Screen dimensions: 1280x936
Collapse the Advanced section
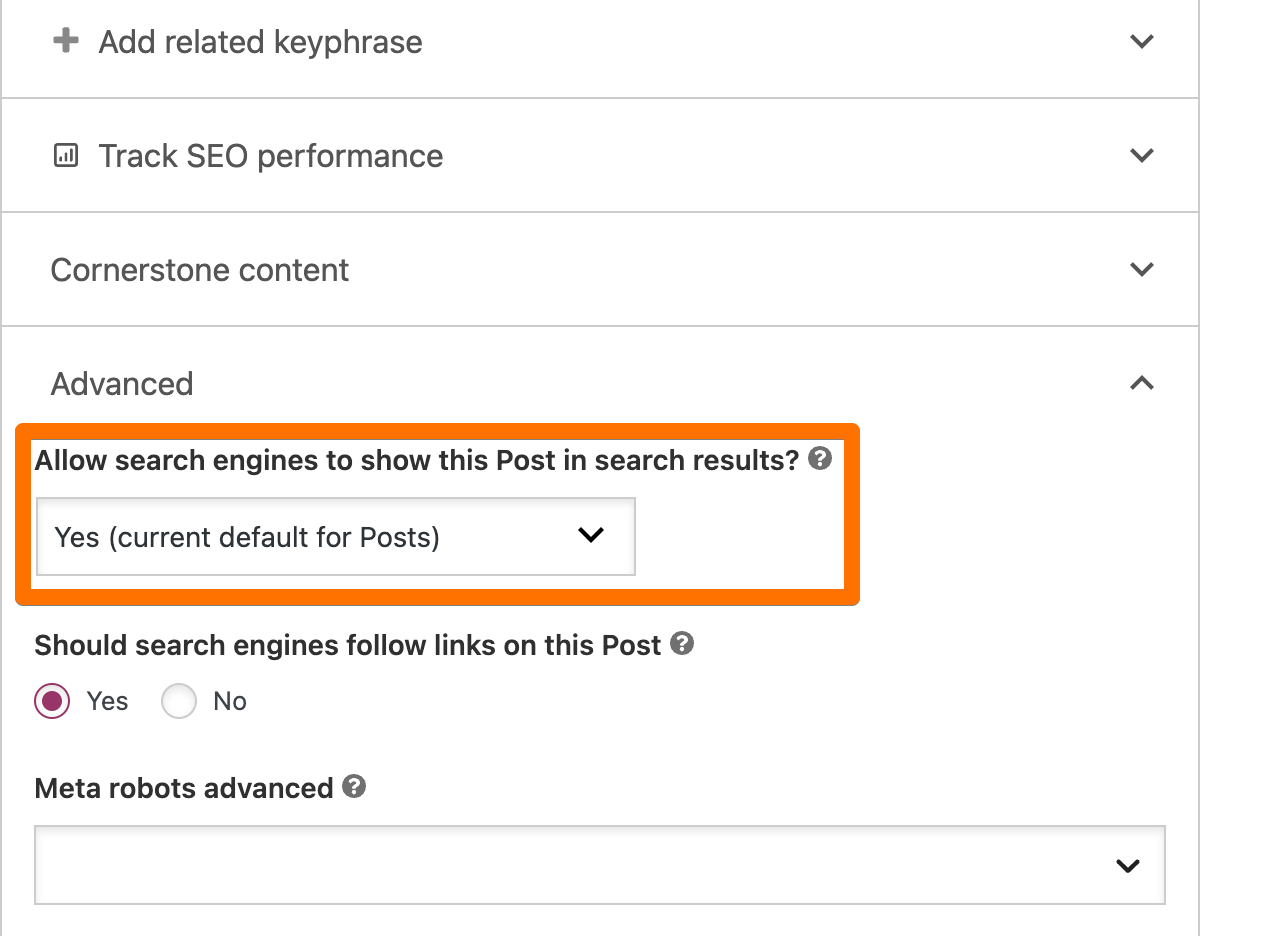tap(1141, 383)
